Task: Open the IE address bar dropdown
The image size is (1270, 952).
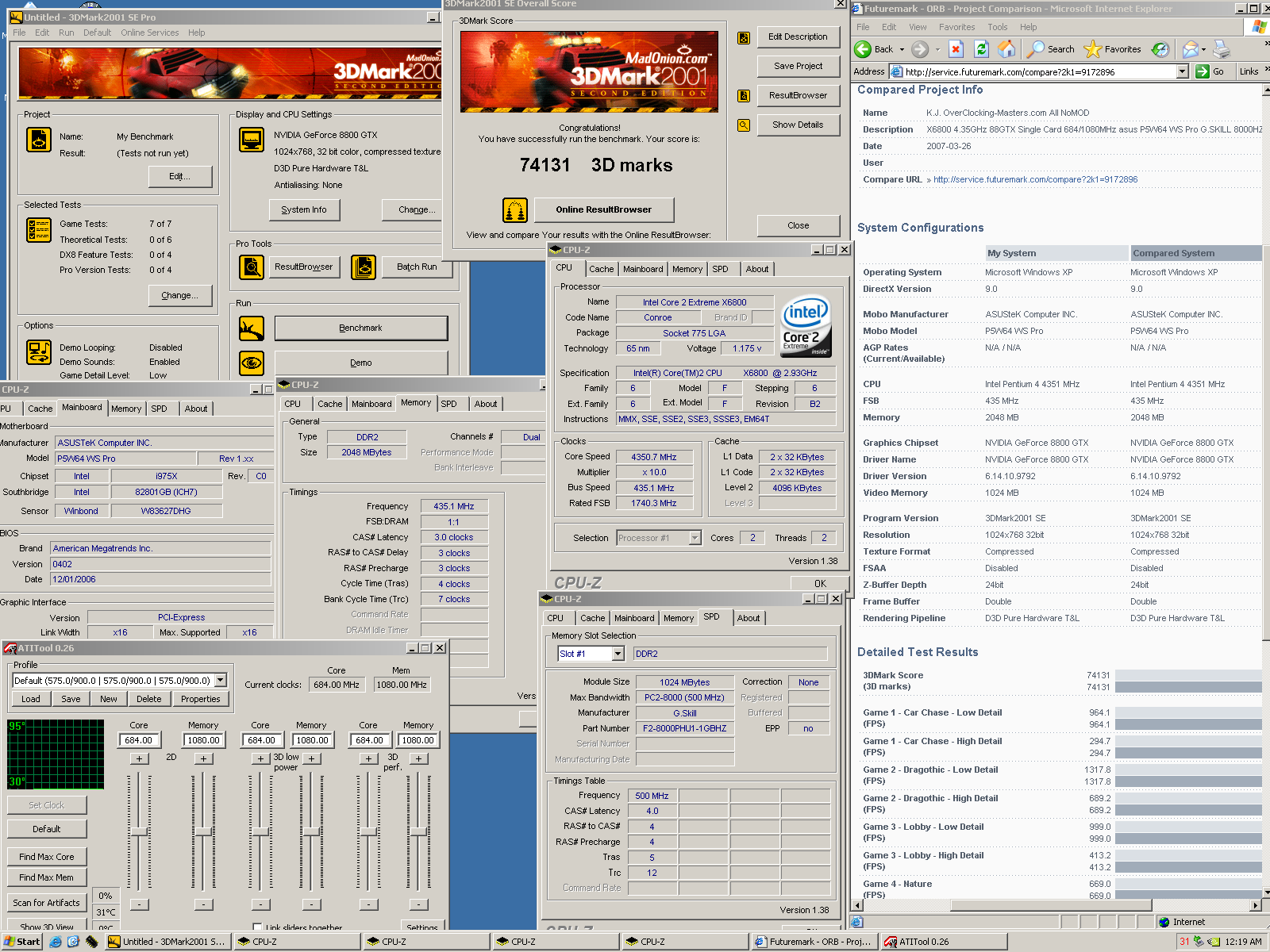Action: pos(1182,71)
